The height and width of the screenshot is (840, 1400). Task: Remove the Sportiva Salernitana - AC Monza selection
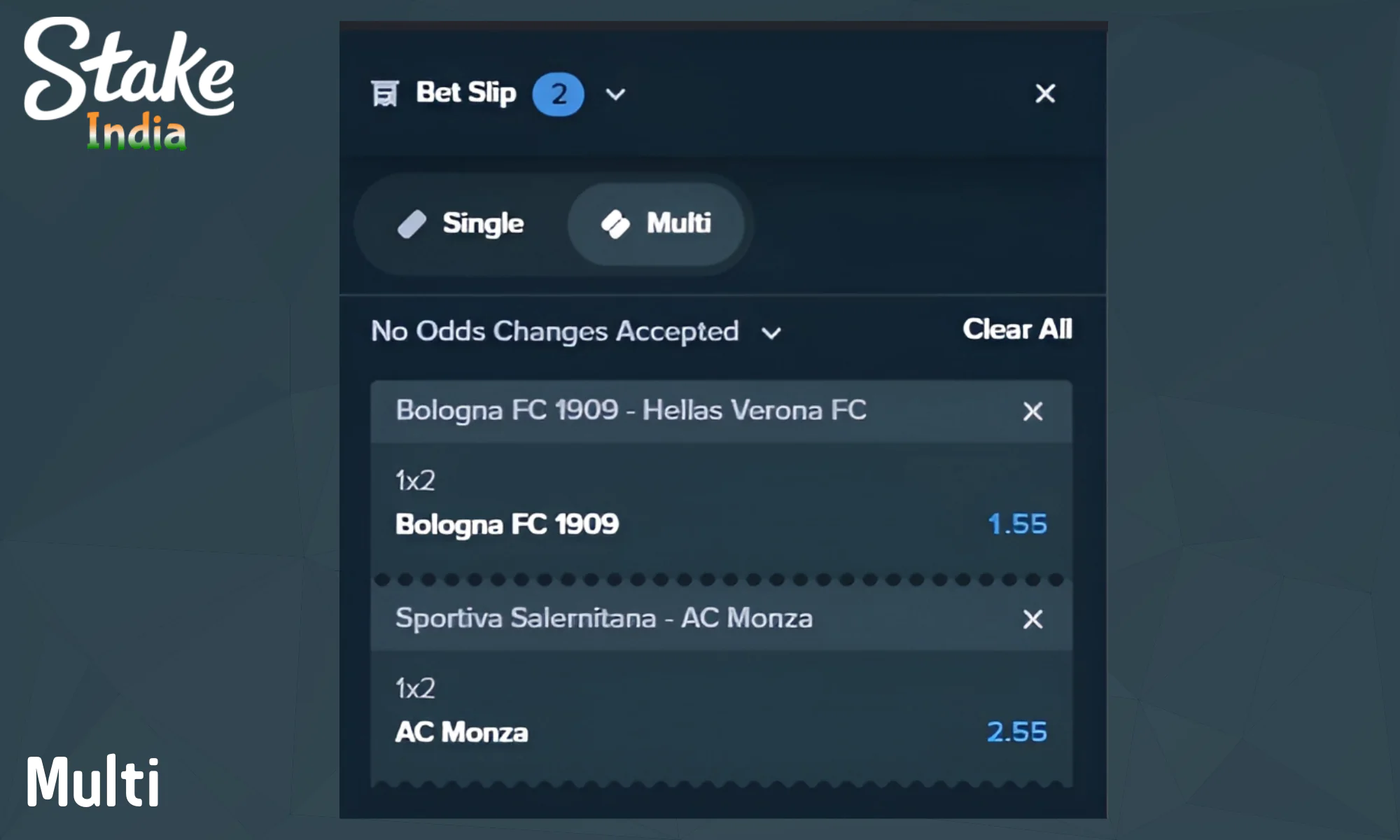[x=1032, y=619]
